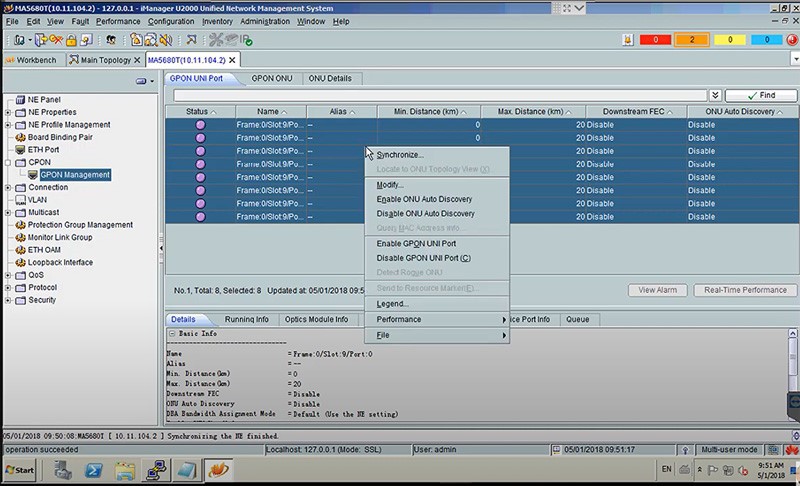Expand the Multicast tree node
Viewport: 800px width, 486px height.
coord(8,213)
